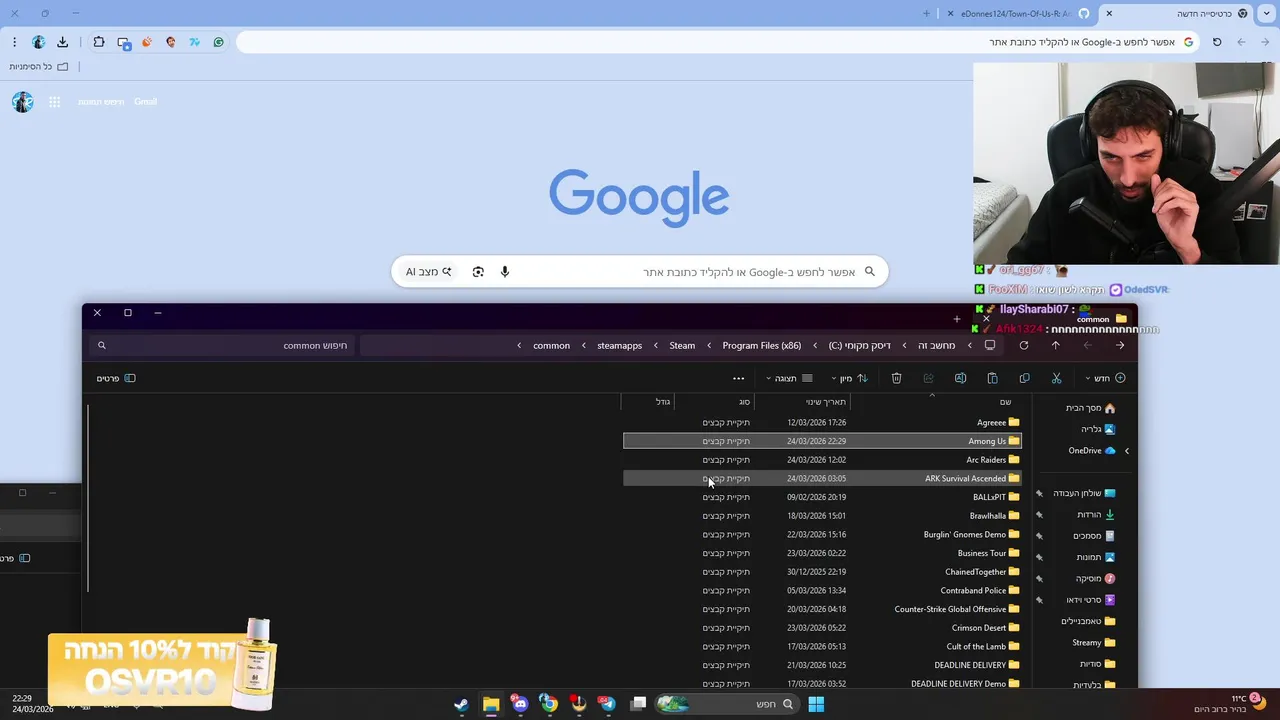Click the Rename icon in Explorer toolbar
The width and height of the screenshot is (1280, 720).
tap(960, 378)
